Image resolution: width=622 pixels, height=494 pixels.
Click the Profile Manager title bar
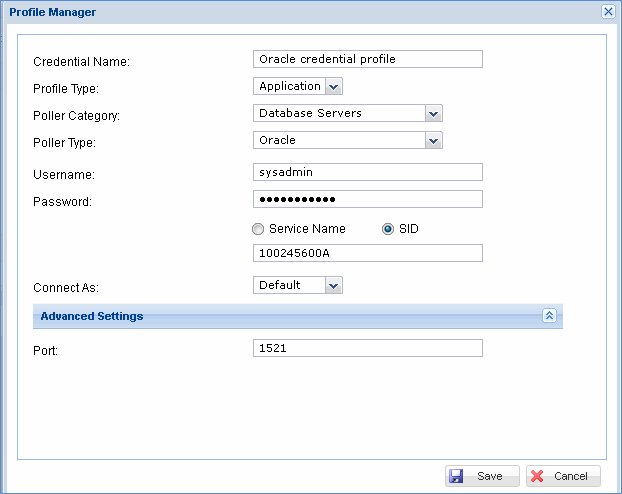(x=300, y=11)
